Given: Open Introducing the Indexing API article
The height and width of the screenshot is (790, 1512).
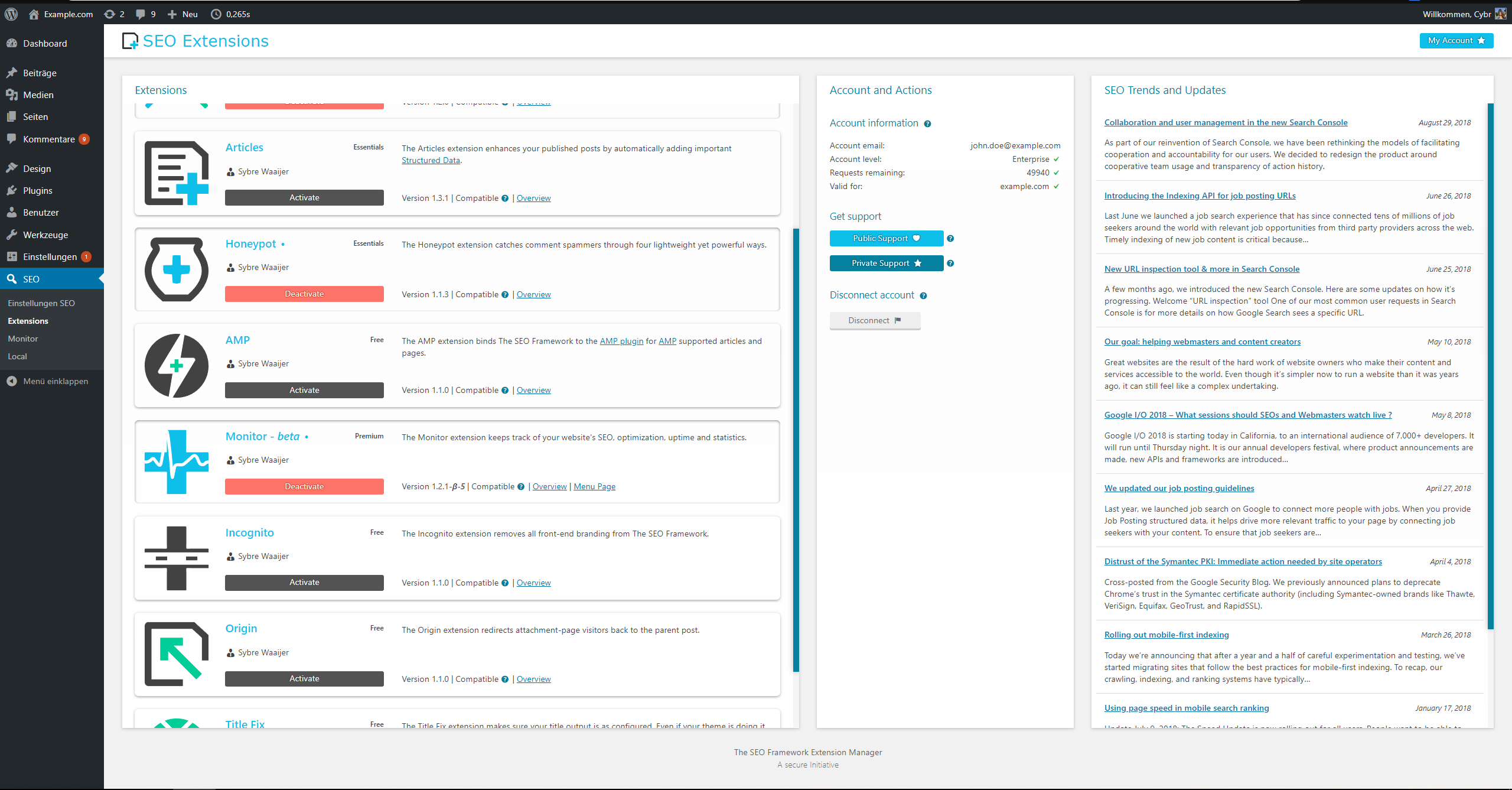Looking at the screenshot, I should [1200, 196].
